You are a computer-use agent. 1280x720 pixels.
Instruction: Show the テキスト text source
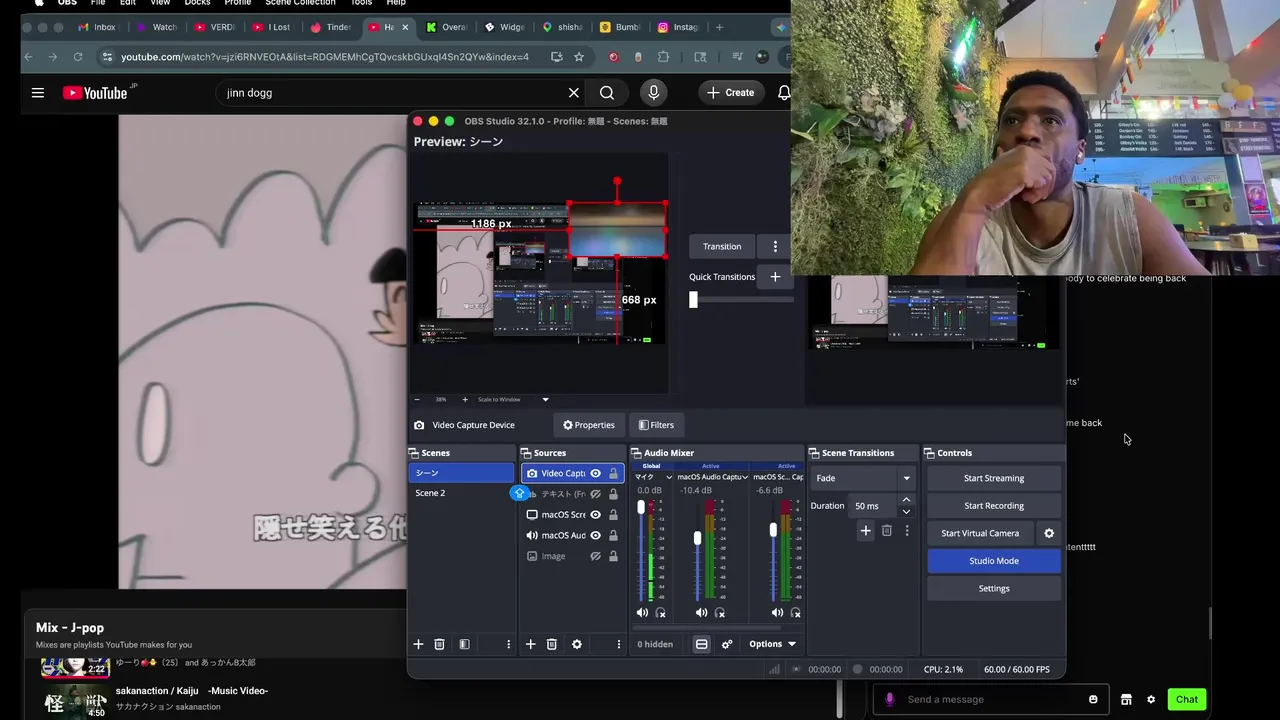(x=595, y=494)
